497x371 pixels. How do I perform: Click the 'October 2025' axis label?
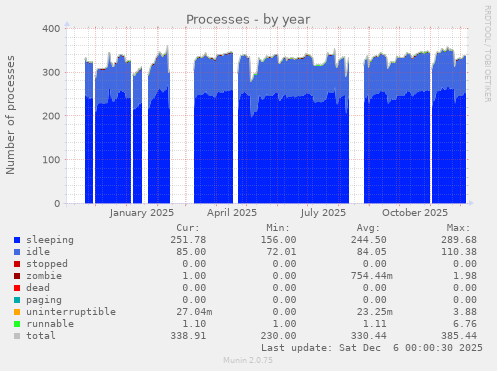point(415,213)
